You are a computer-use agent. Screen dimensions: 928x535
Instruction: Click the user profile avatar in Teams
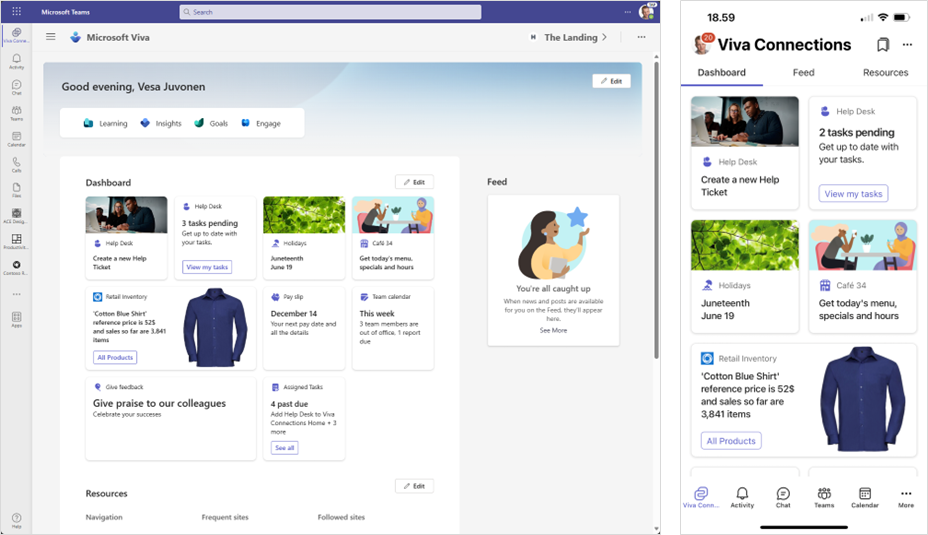tap(647, 11)
